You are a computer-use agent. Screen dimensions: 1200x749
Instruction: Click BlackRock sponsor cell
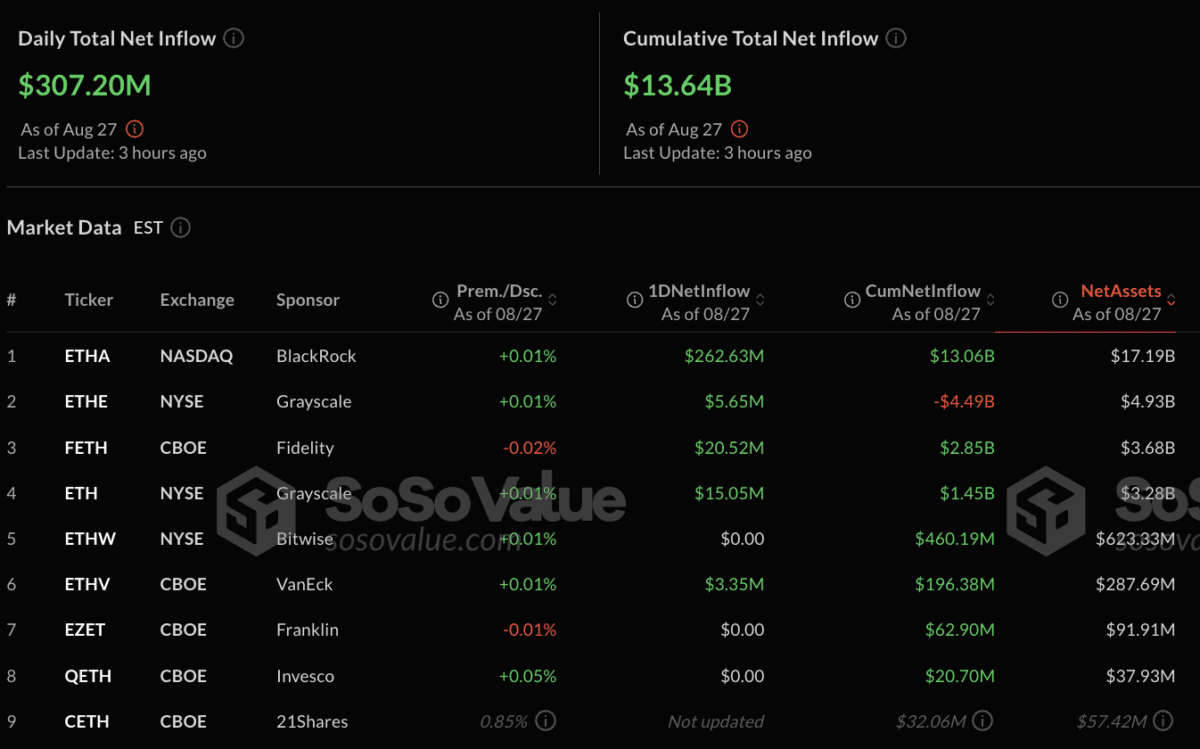point(316,356)
